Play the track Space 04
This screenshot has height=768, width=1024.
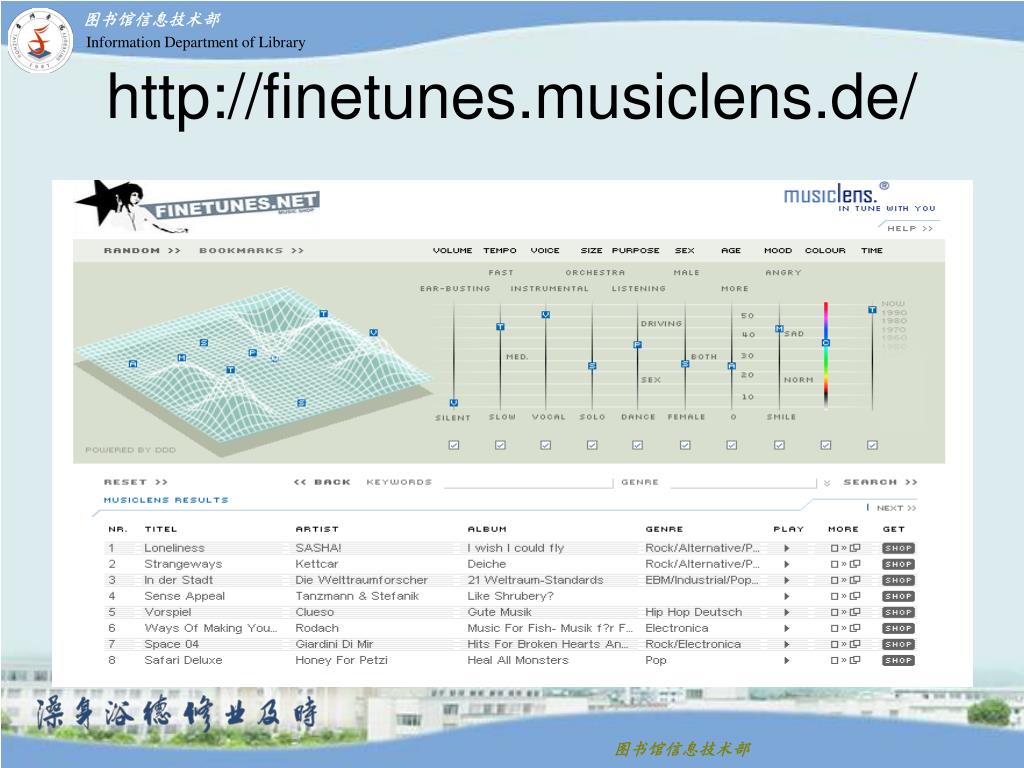787,645
